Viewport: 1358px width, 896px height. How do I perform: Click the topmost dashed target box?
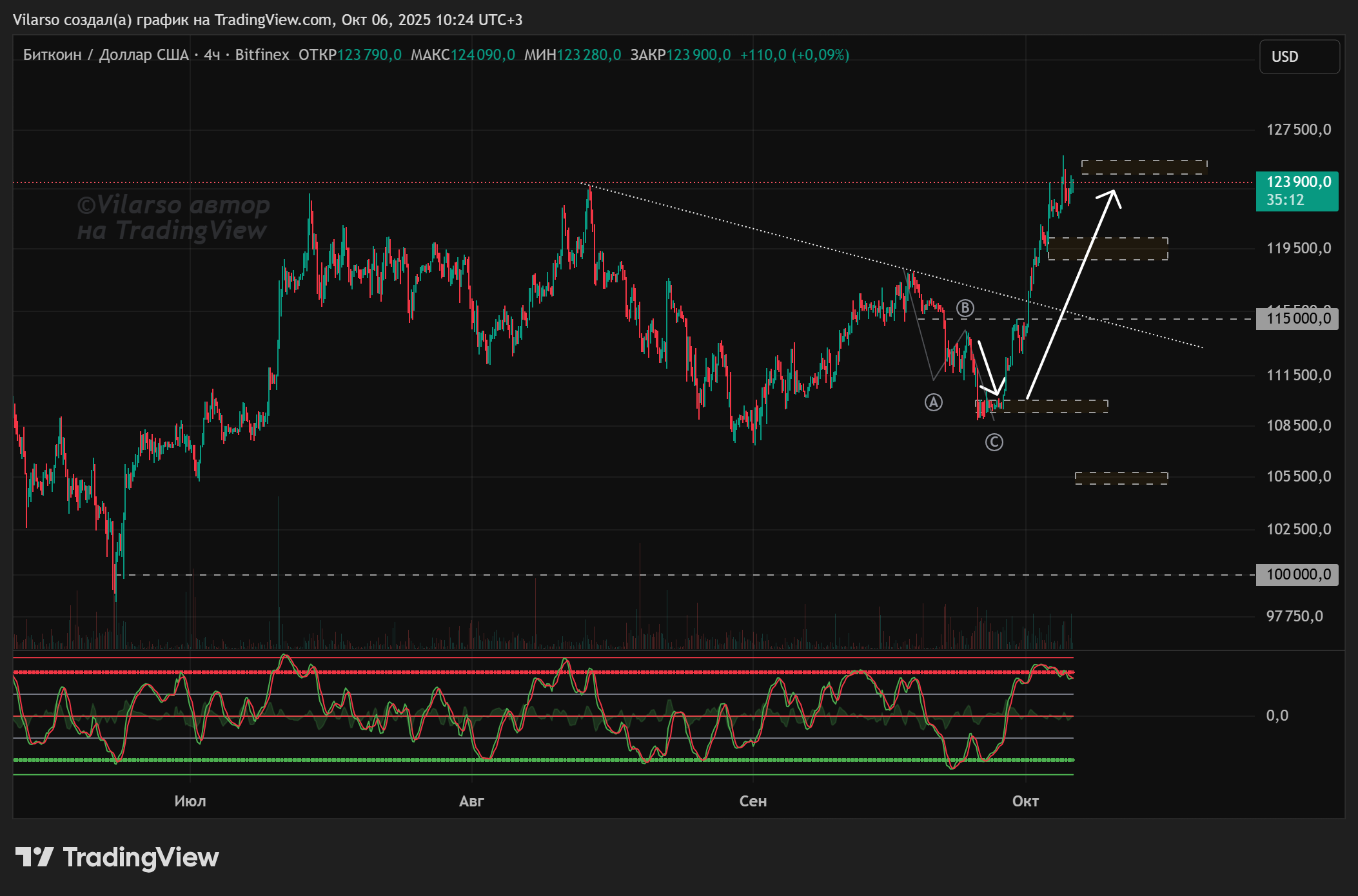1144,167
